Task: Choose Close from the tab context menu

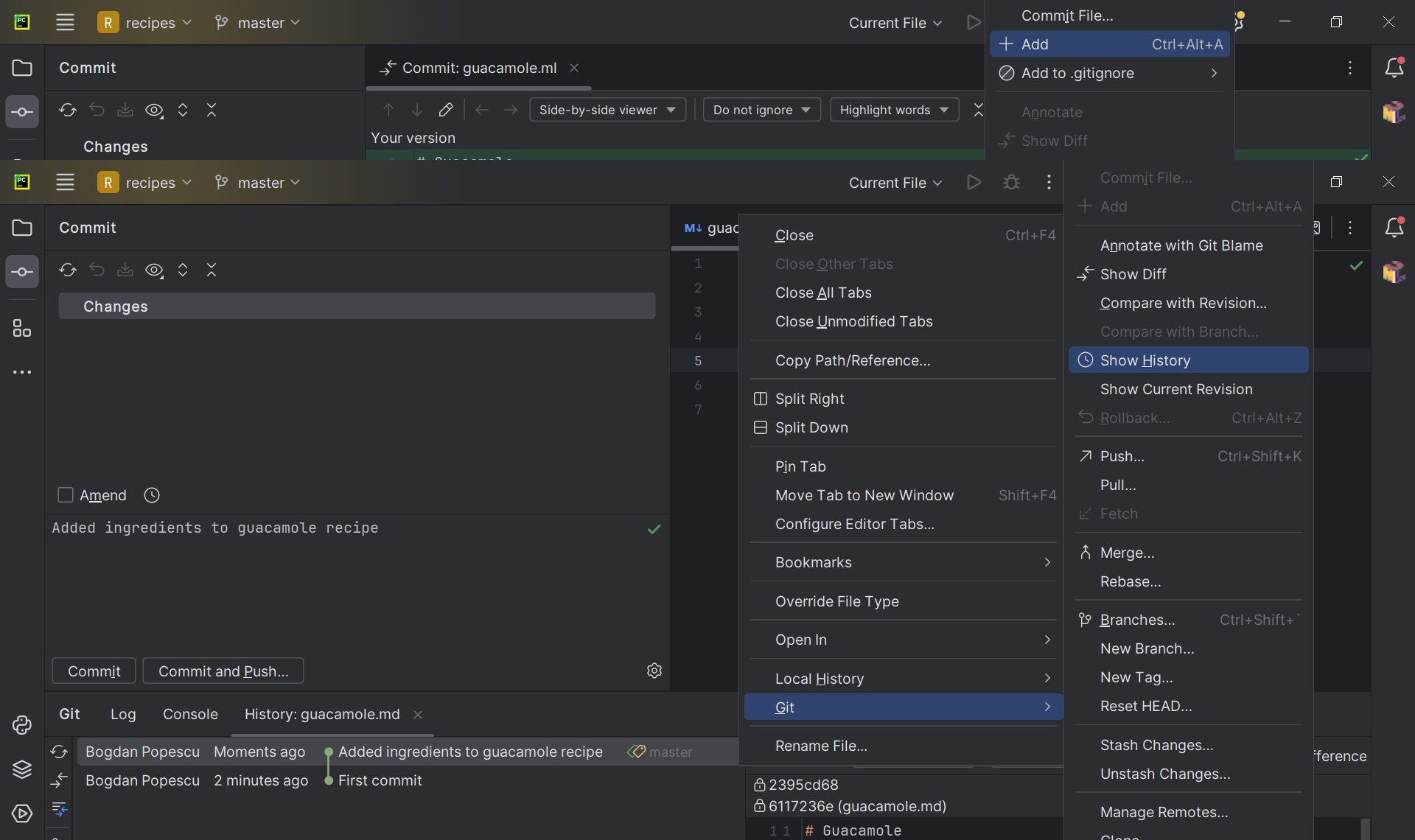Action: coord(904,235)
